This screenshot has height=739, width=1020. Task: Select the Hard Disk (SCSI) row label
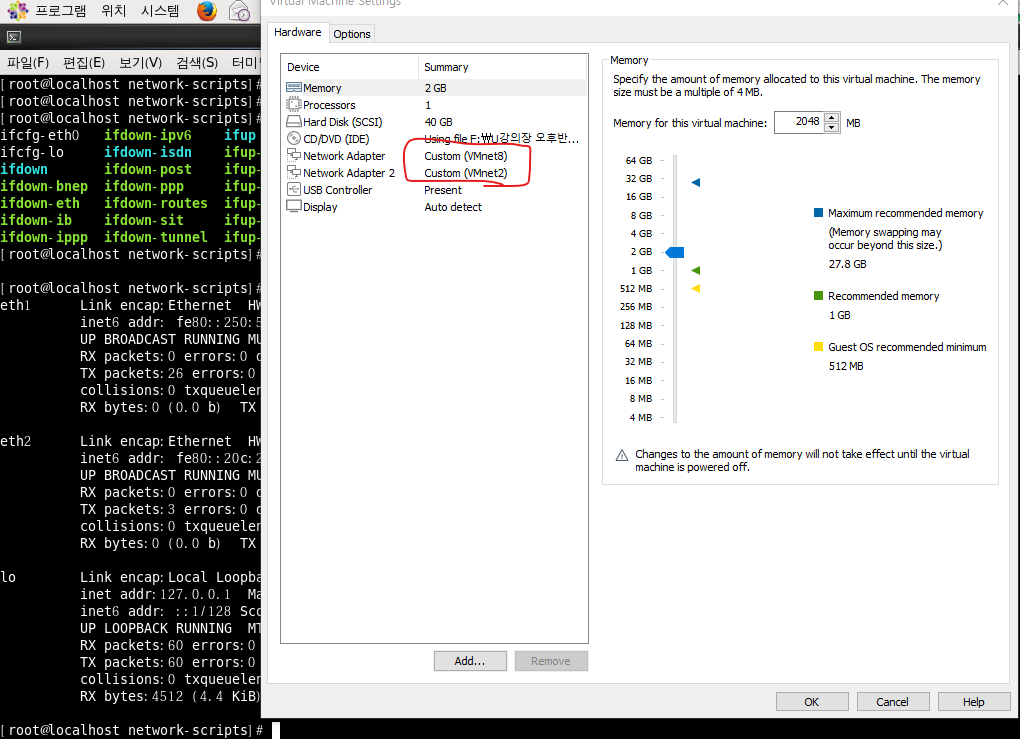point(342,122)
